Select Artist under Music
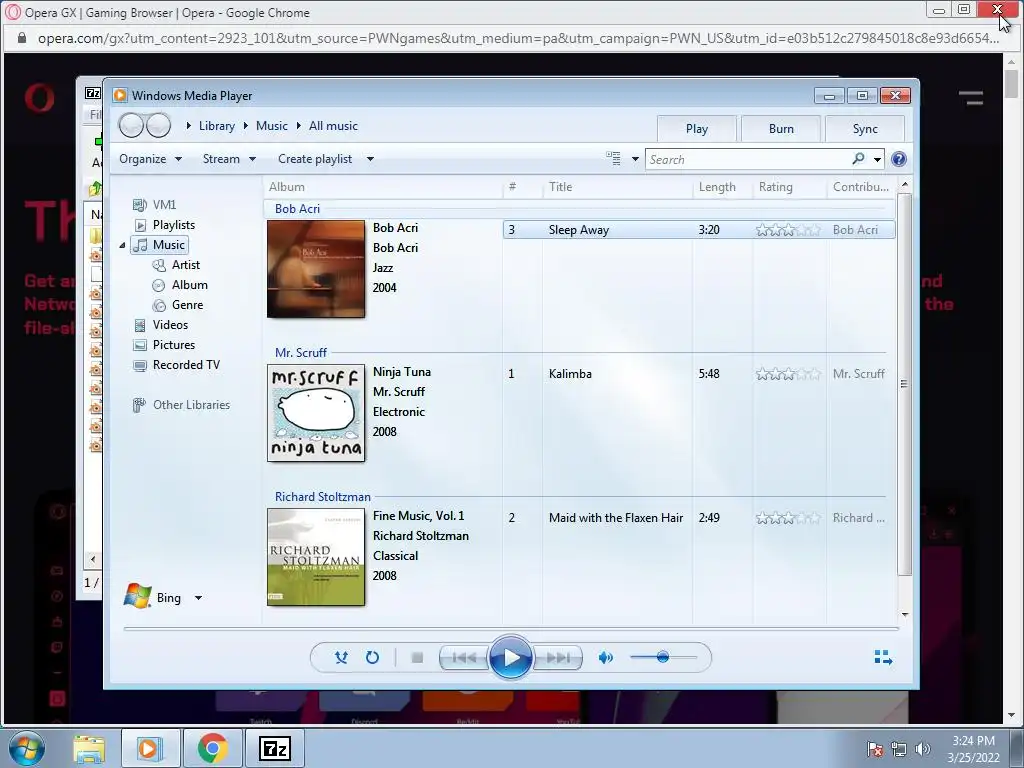 [x=176, y=265]
